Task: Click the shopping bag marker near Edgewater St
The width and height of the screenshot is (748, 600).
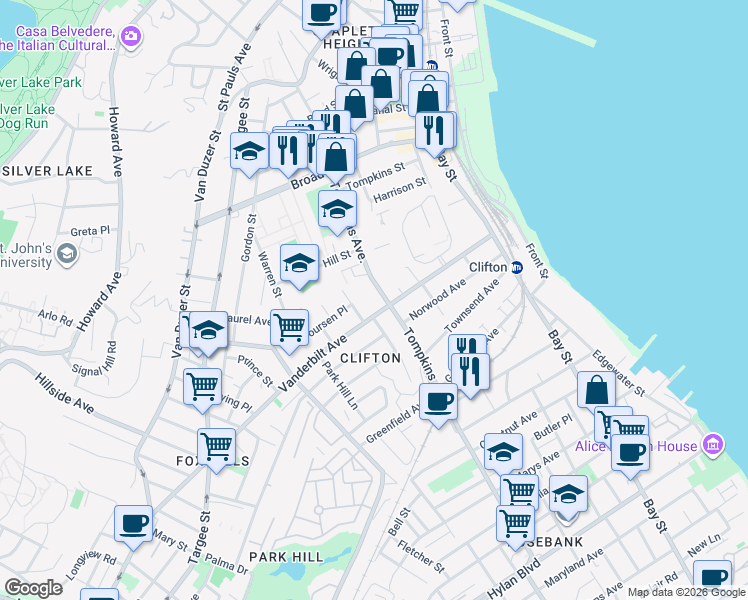Action: coord(596,392)
